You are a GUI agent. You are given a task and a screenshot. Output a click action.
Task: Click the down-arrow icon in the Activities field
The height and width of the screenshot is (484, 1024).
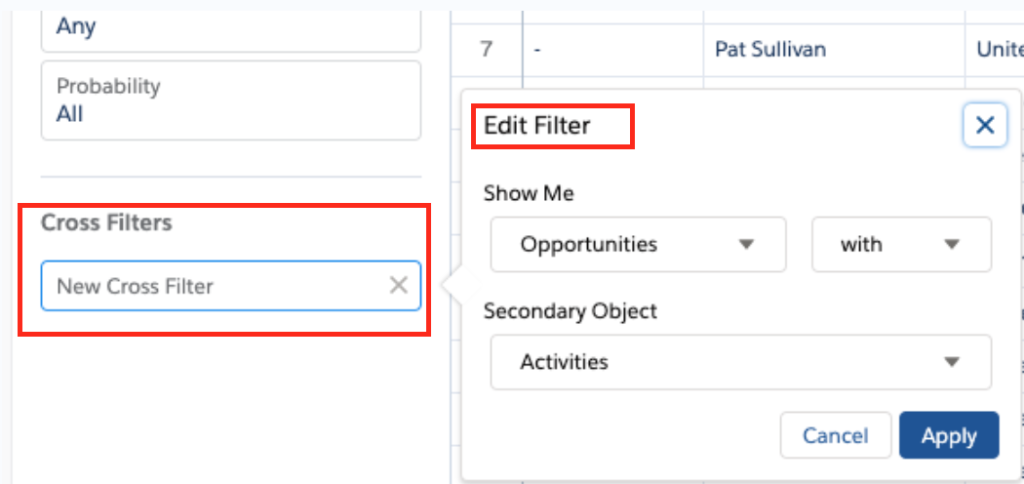(952, 362)
